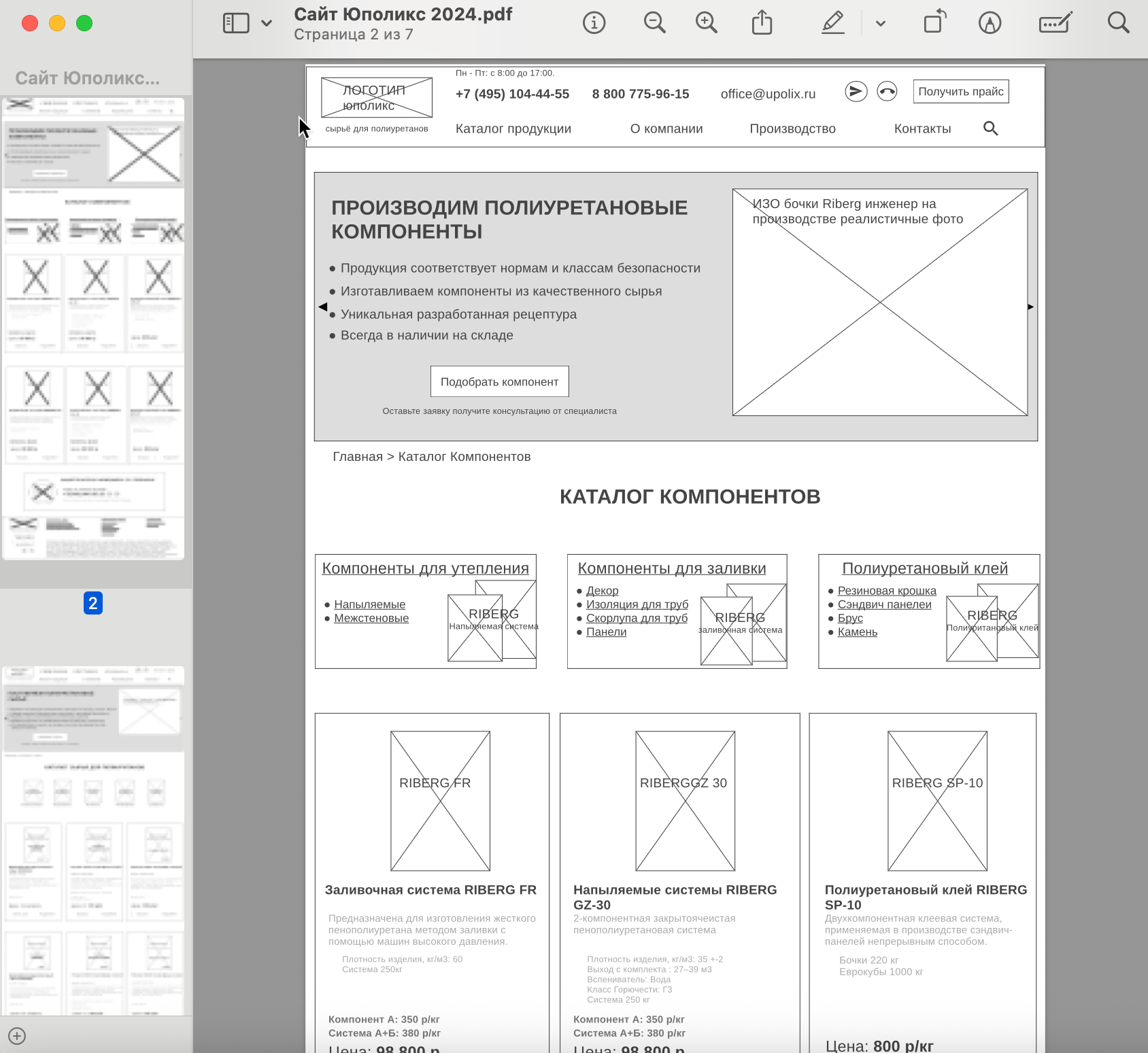Click phone number +7 (495) 104-44-55
Viewport: 1148px width, 1053px height.
coord(512,94)
